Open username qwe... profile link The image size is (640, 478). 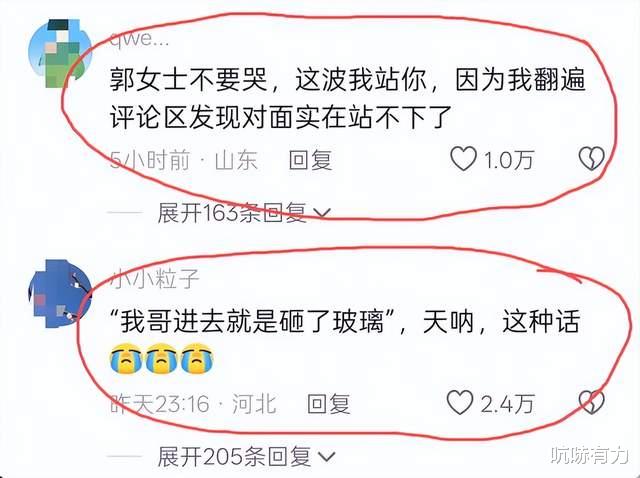(x=139, y=40)
